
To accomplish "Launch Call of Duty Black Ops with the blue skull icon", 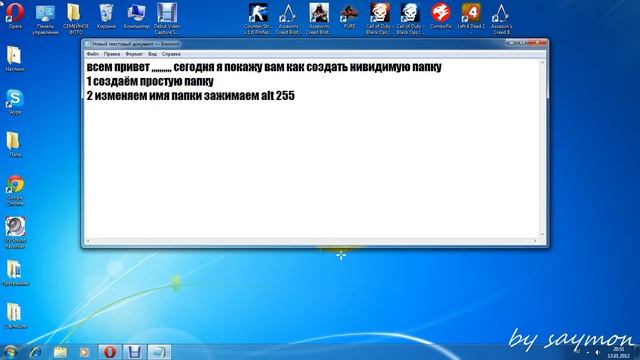I will tap(410, 19).
